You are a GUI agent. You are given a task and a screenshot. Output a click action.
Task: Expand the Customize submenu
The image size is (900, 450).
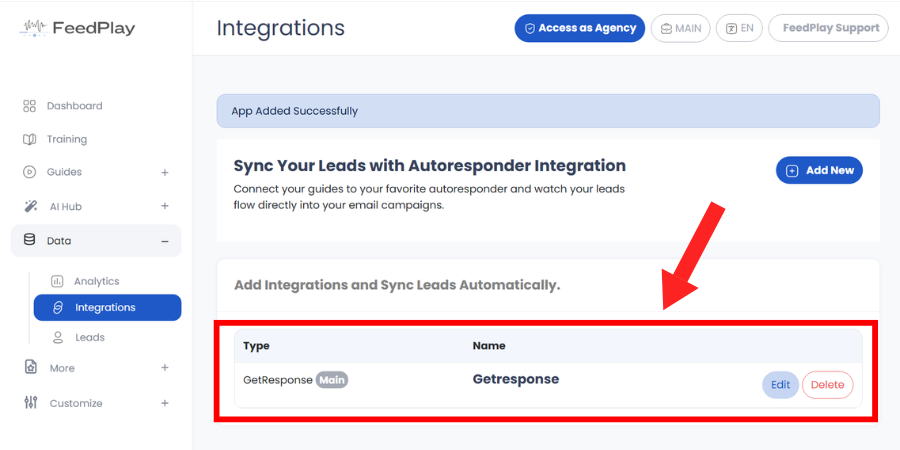(165, 403)
